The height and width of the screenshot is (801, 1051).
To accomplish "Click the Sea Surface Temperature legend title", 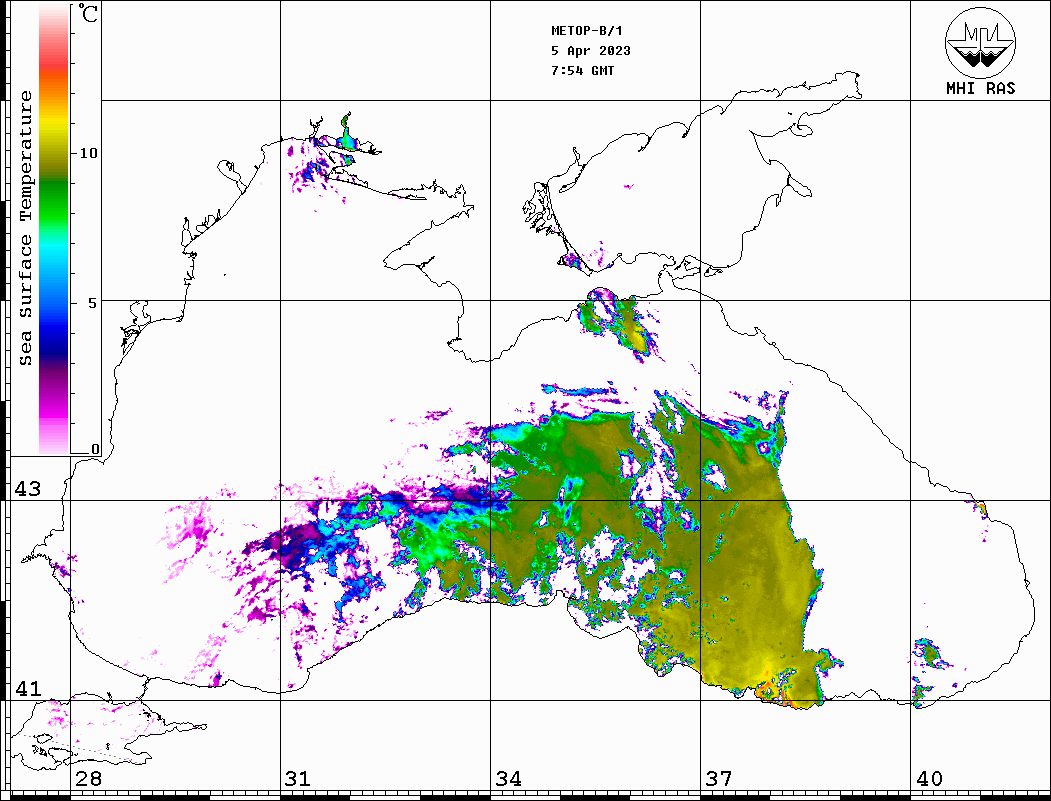I will tap(25, 228).
